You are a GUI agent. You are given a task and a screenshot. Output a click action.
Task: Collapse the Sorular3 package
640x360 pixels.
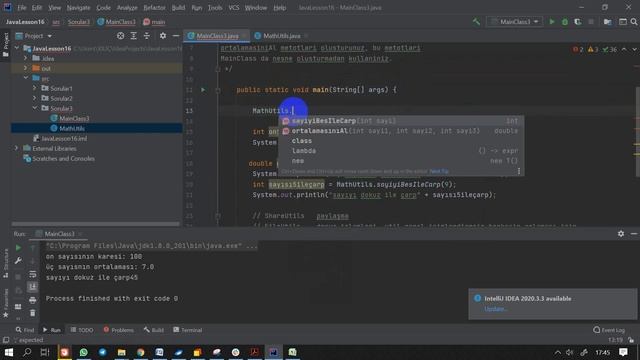click(35, 108)
